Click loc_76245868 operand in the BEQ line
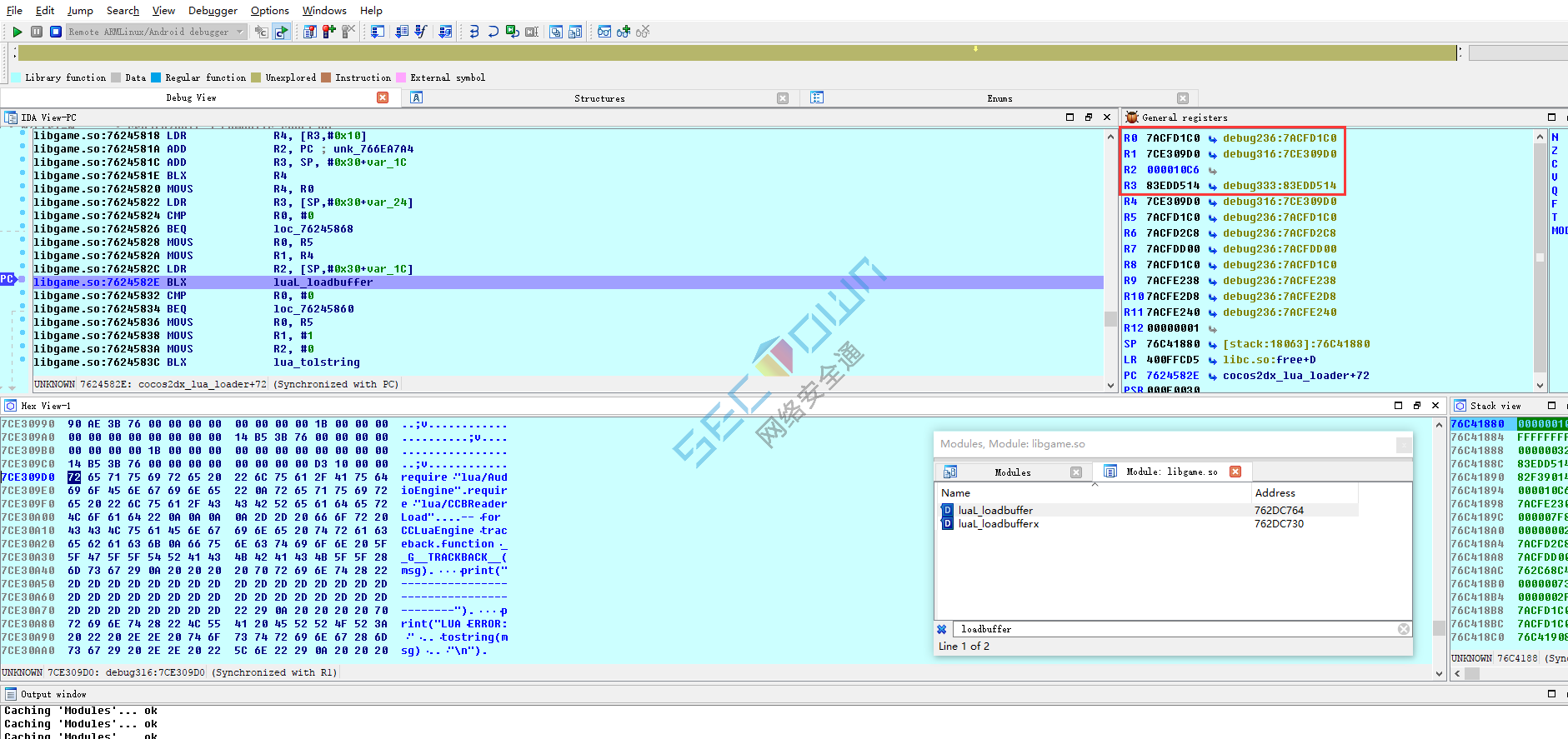Image resolution: width=1568 pixels, height=739 pixels. (x=313, y=229)
